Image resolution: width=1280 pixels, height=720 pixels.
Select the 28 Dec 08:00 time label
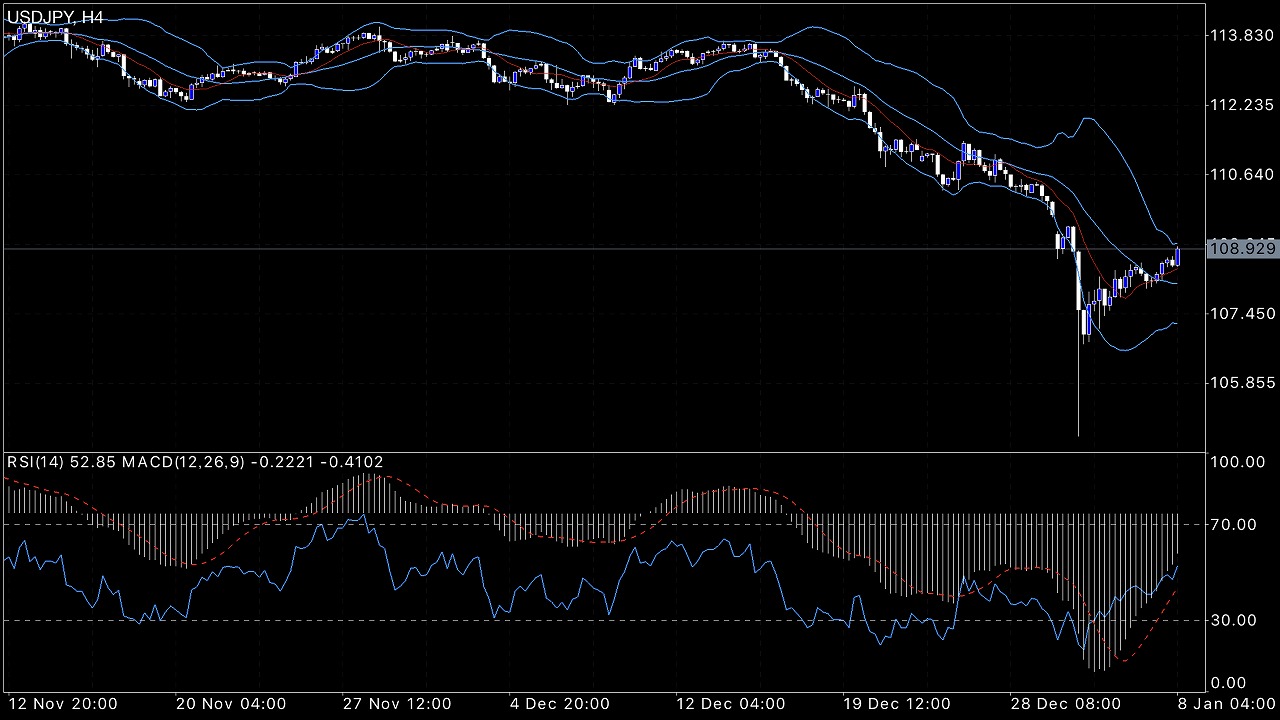(1065, 703)
